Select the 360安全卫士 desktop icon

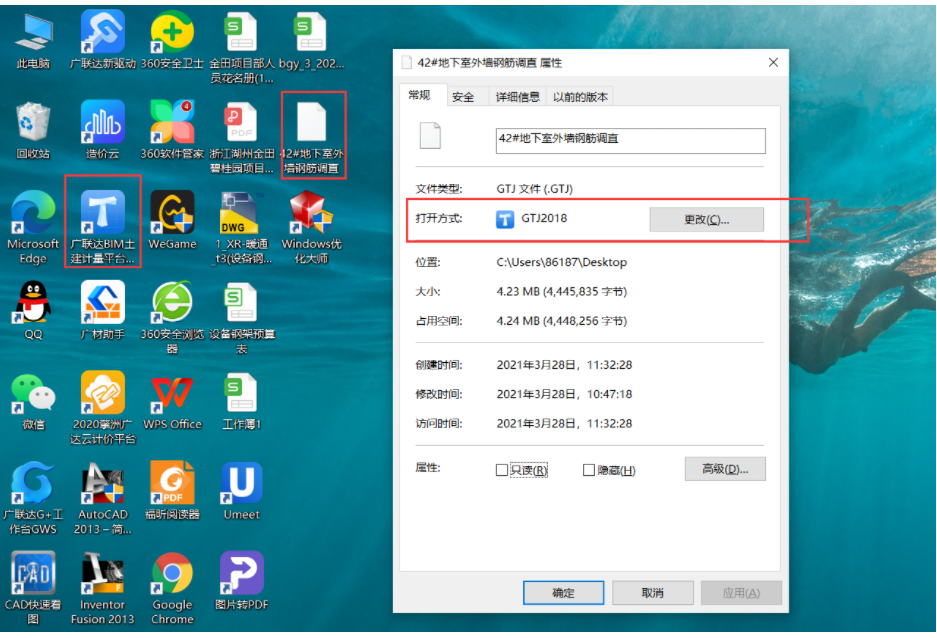pyautogui.click(x=172, y=39)
